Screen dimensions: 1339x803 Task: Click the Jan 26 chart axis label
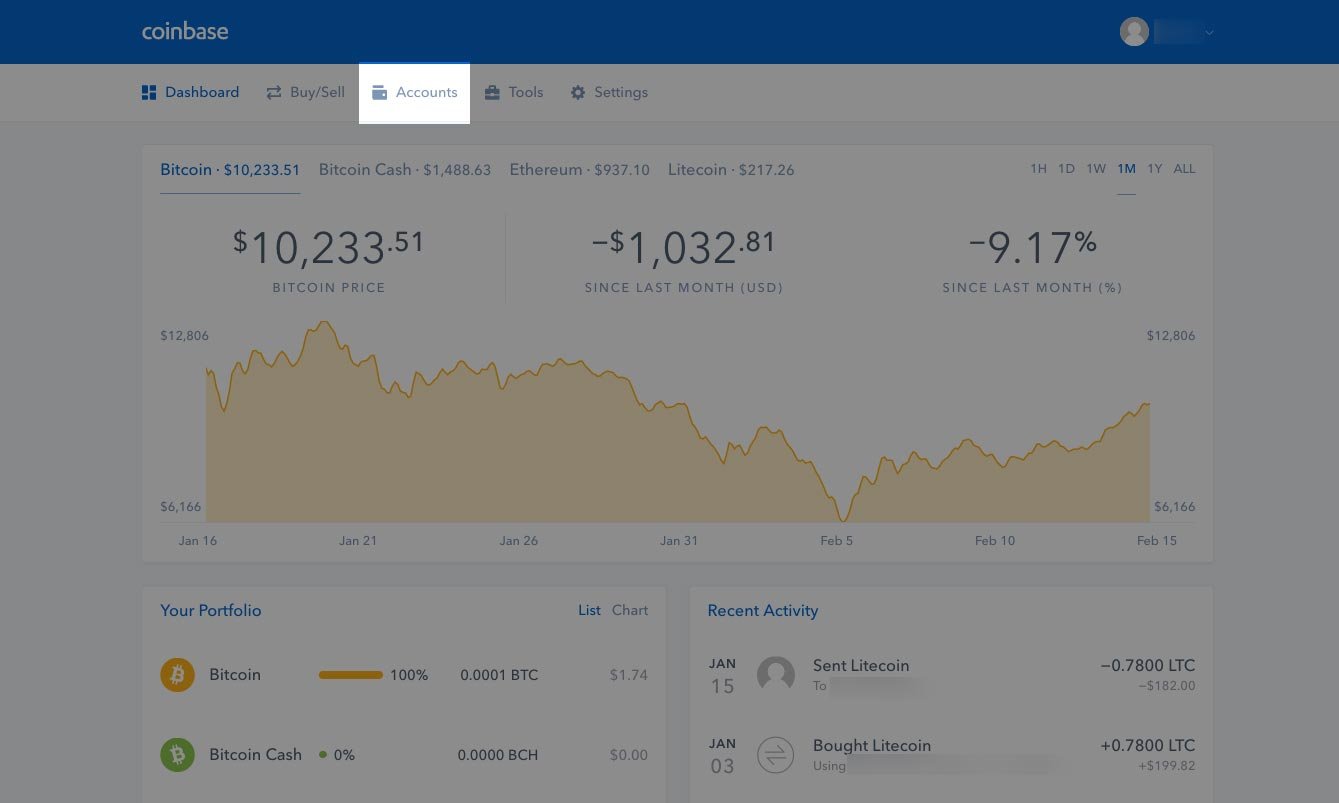[519, 540]
